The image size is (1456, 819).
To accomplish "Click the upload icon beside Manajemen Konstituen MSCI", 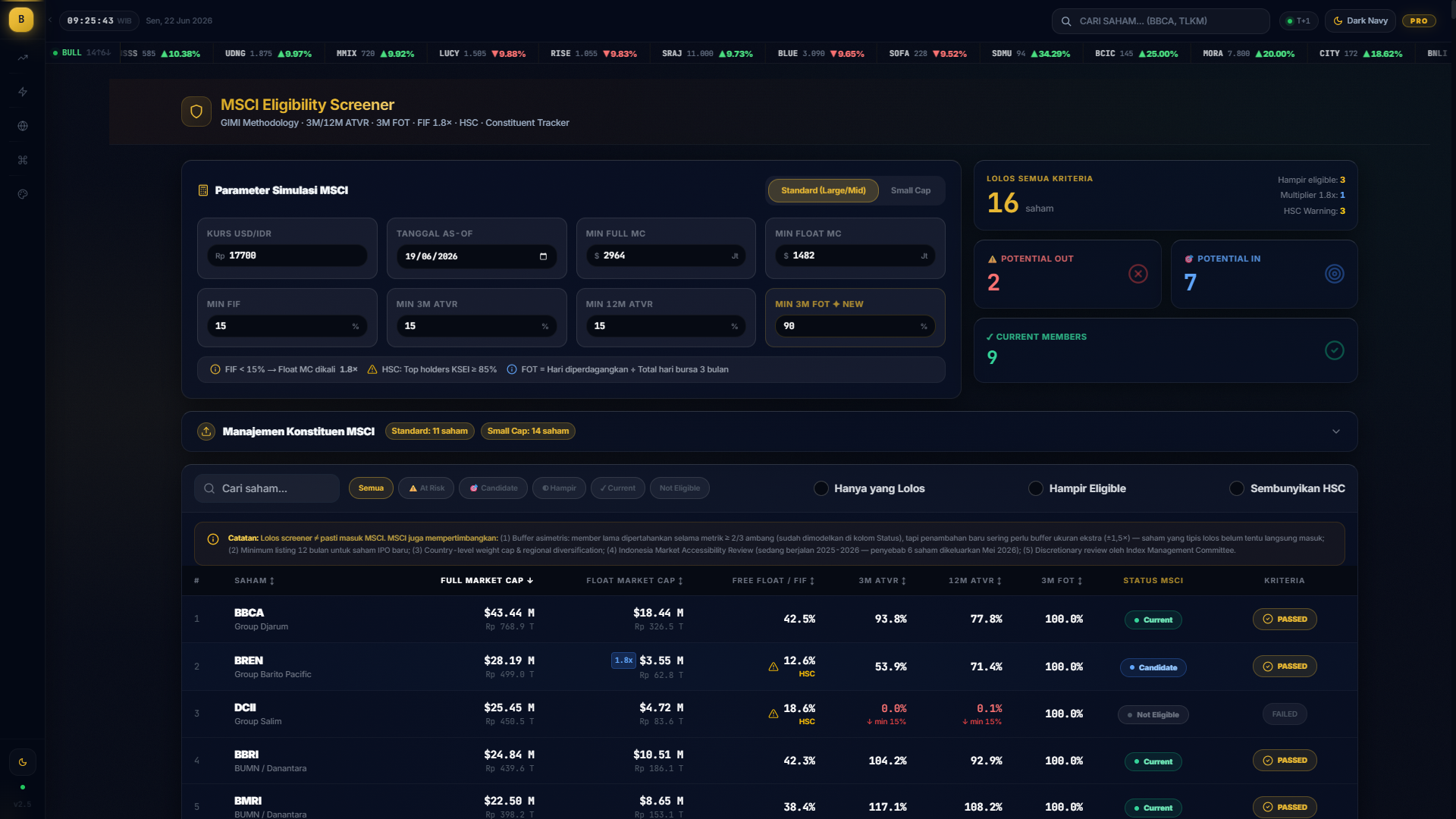I will click(206, 431).
